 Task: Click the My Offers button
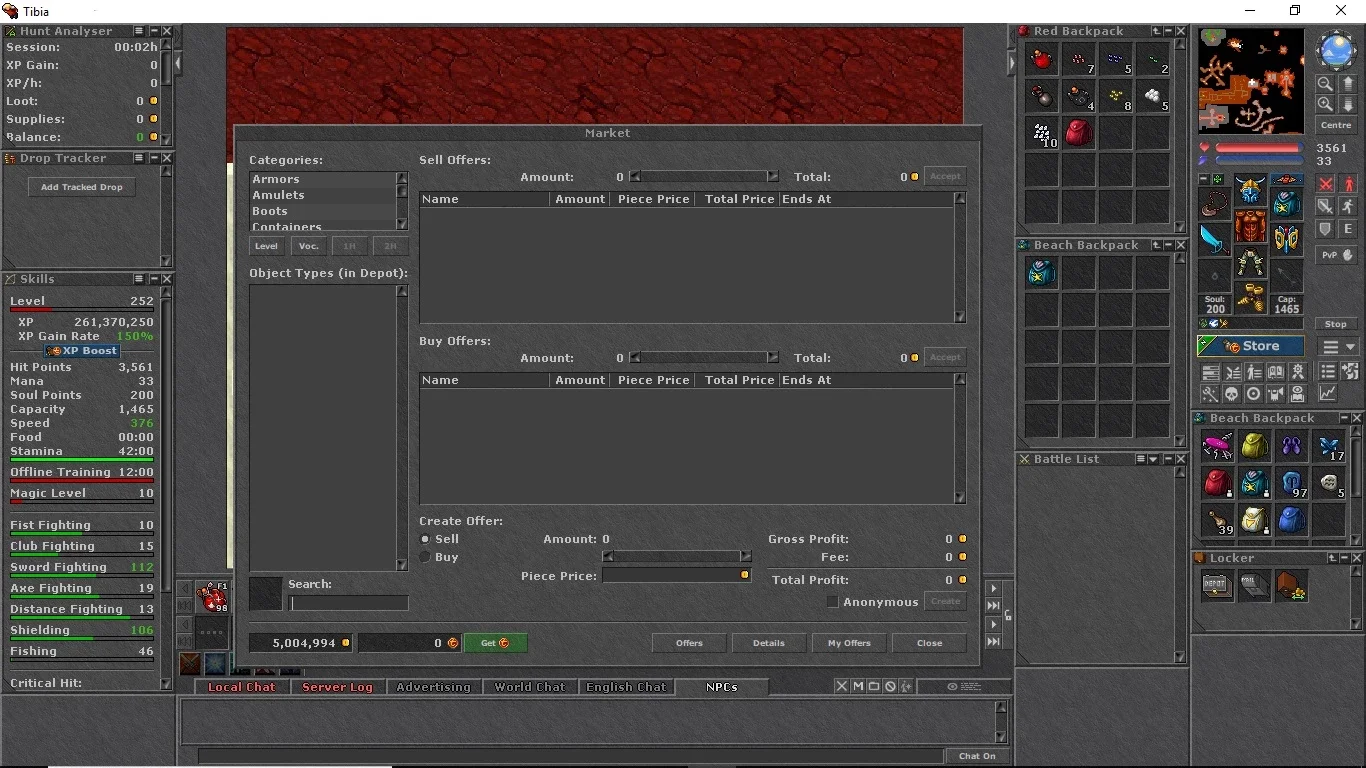click(849, 643)
